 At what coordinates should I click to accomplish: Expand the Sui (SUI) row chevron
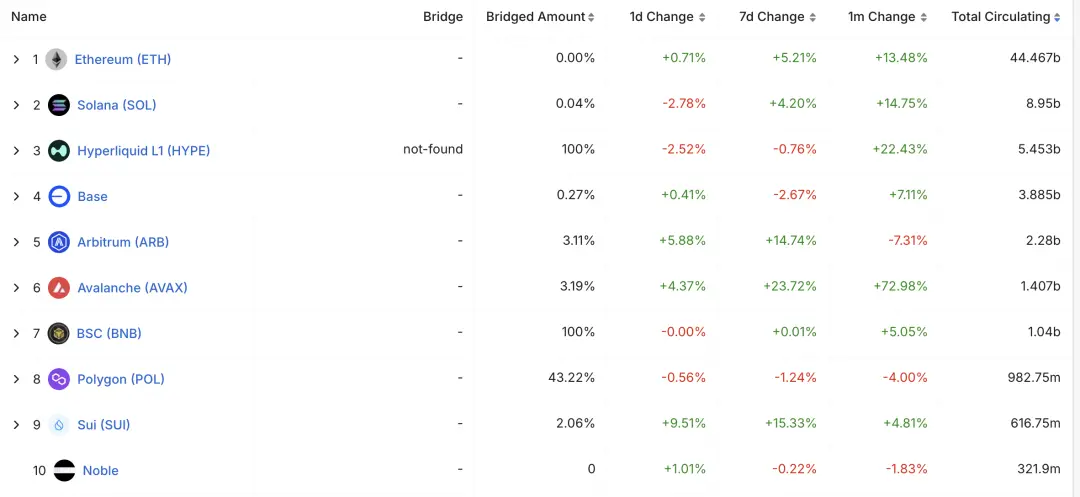17,425
